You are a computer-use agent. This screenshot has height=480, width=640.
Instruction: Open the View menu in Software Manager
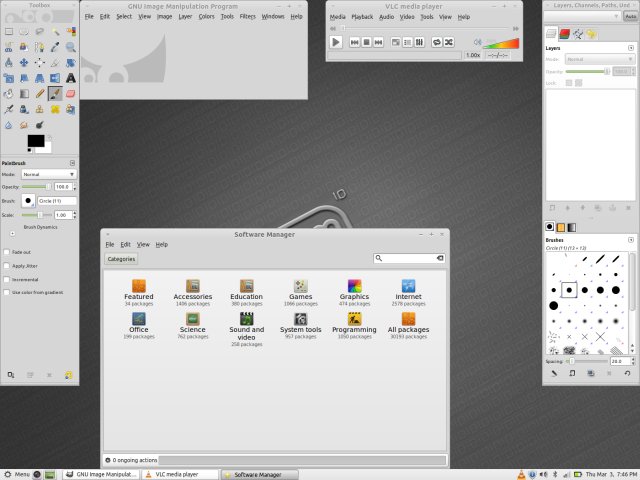(143, 244)
